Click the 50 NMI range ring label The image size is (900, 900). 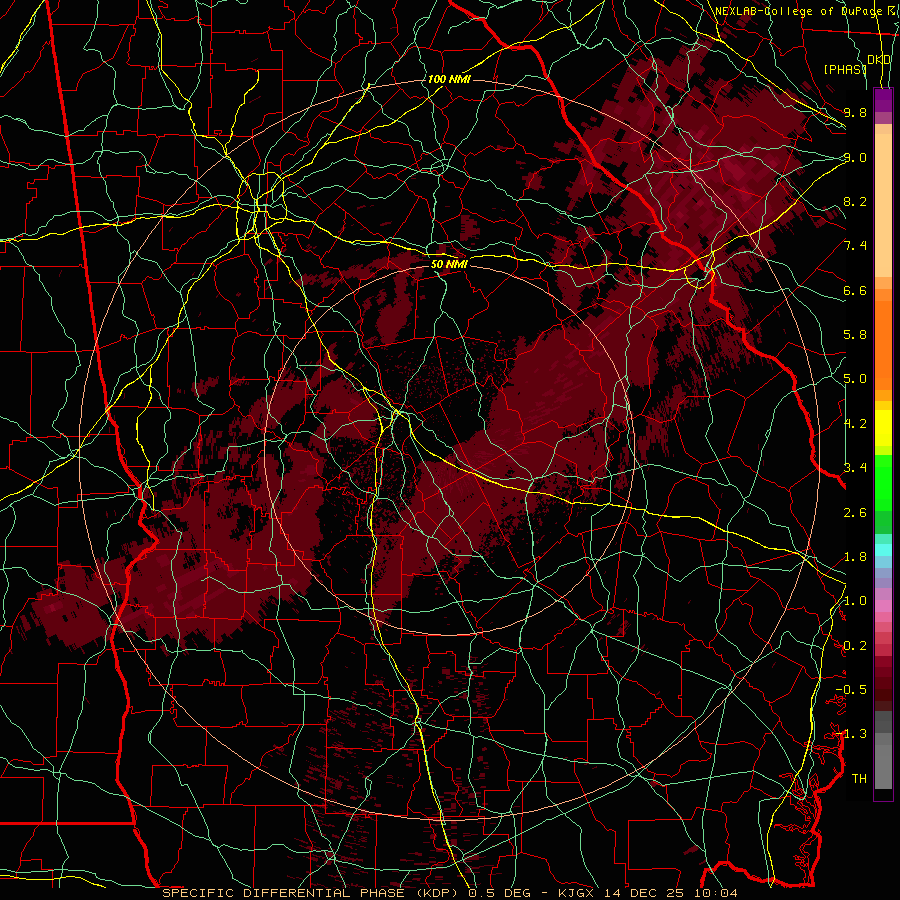pos(449,264)
